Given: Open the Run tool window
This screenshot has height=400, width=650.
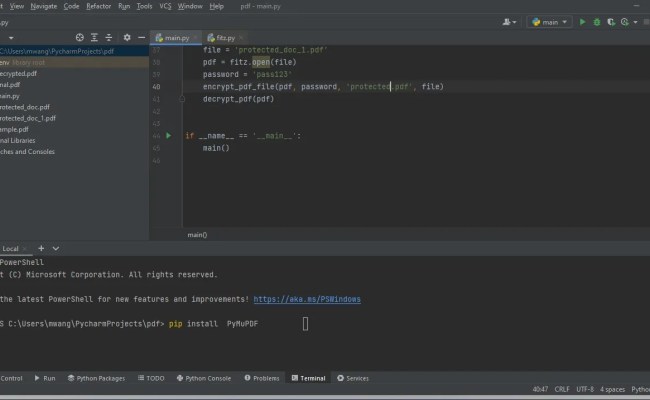Looking at the screenshot, I should (x=45, y=378).
